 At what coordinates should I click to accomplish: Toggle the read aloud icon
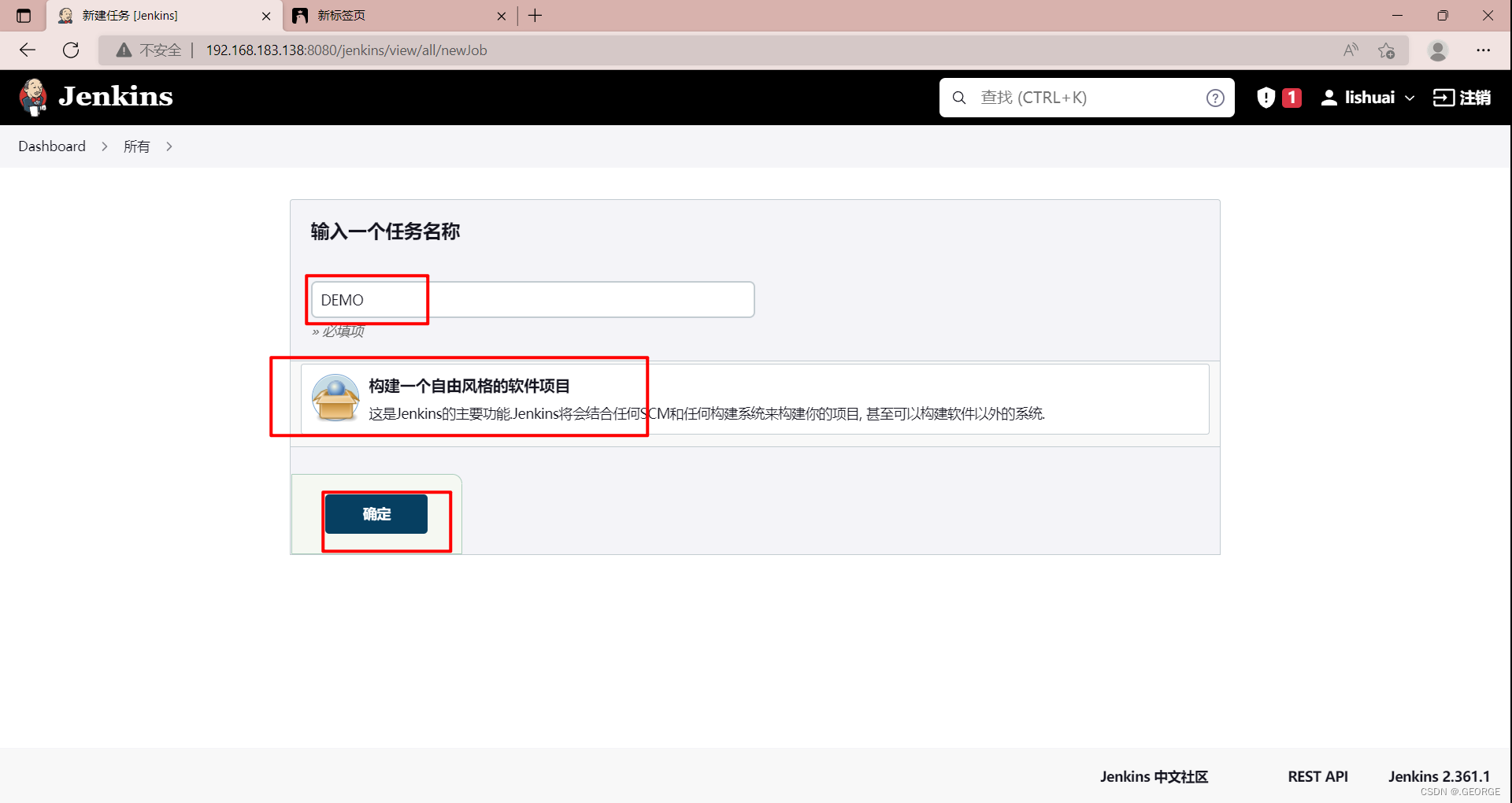point(1351,50)
